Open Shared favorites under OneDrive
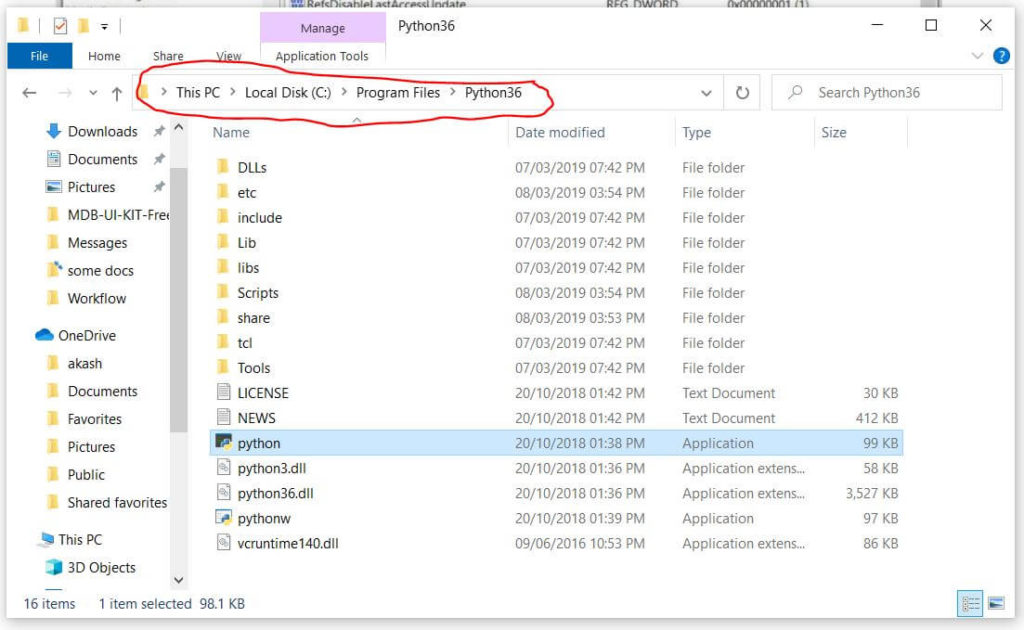Screen dimensions: 1024x630 (x=117, y=502)
